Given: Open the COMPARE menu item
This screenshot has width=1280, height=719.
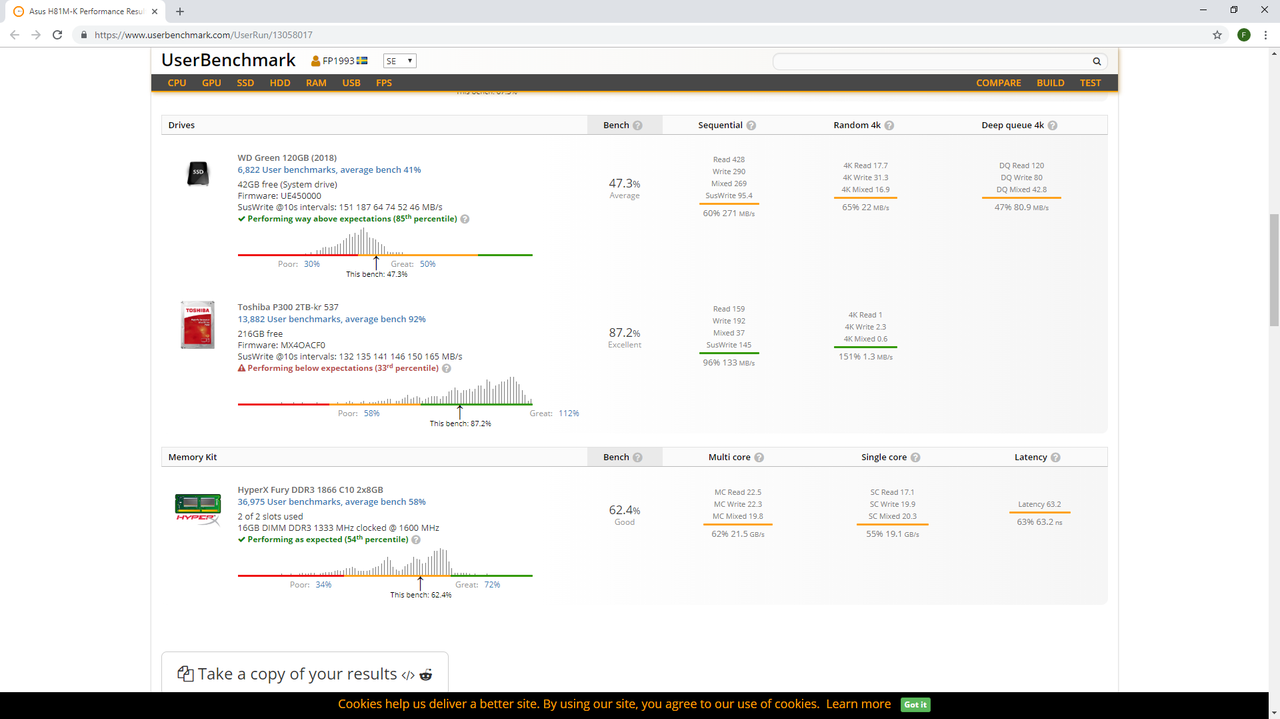Looking at the screenshot, I should [999, 83].
